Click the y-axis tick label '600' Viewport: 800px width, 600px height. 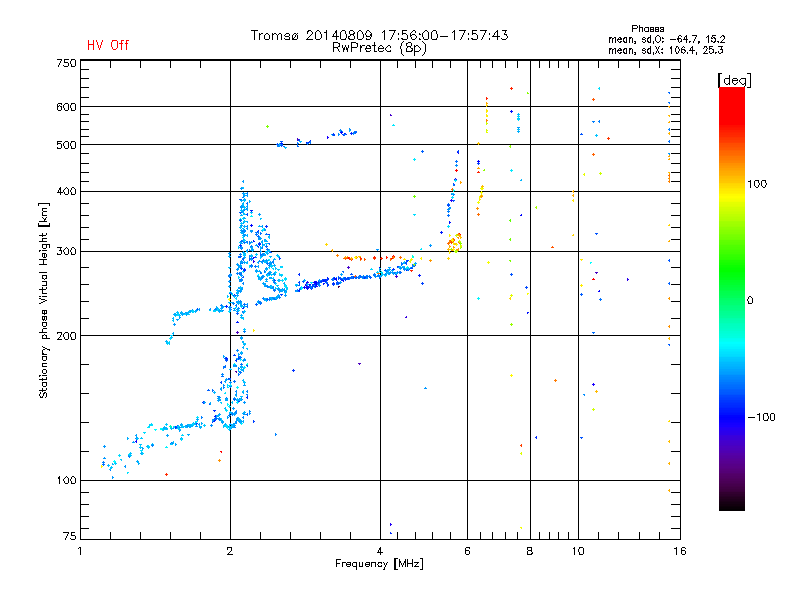[x=66, y=107]
